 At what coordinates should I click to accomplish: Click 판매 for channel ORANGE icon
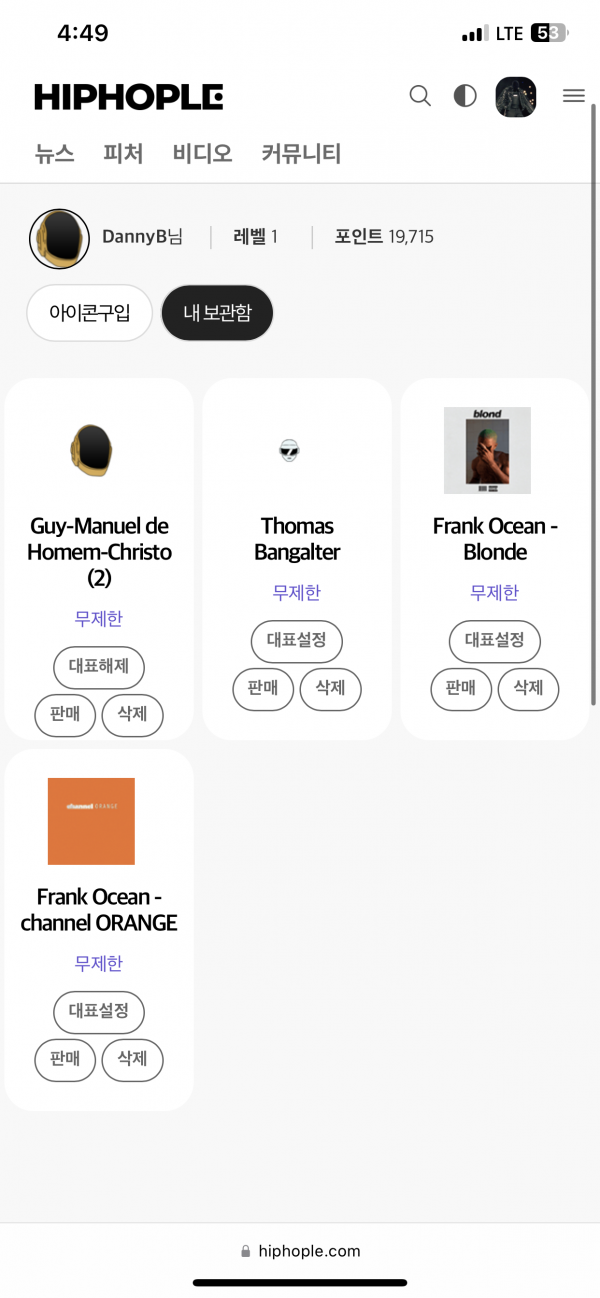[x=65, y=1060]
